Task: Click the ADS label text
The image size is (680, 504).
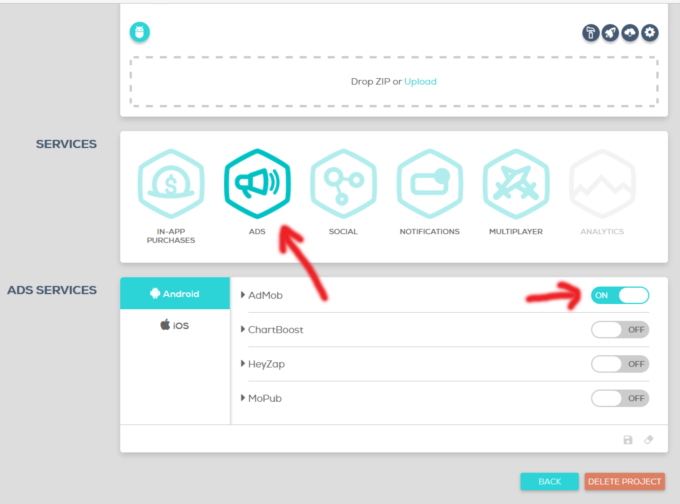Action: (x=257, y=232)
